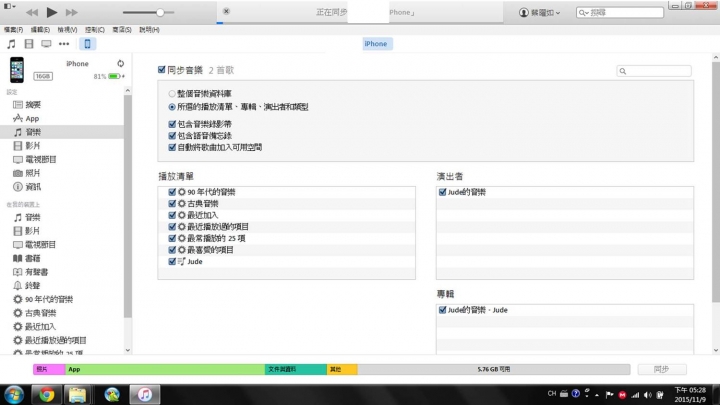
Task: Toggle 包含語音備忘錄 checkbox
Action: click(x=172, y=135)
